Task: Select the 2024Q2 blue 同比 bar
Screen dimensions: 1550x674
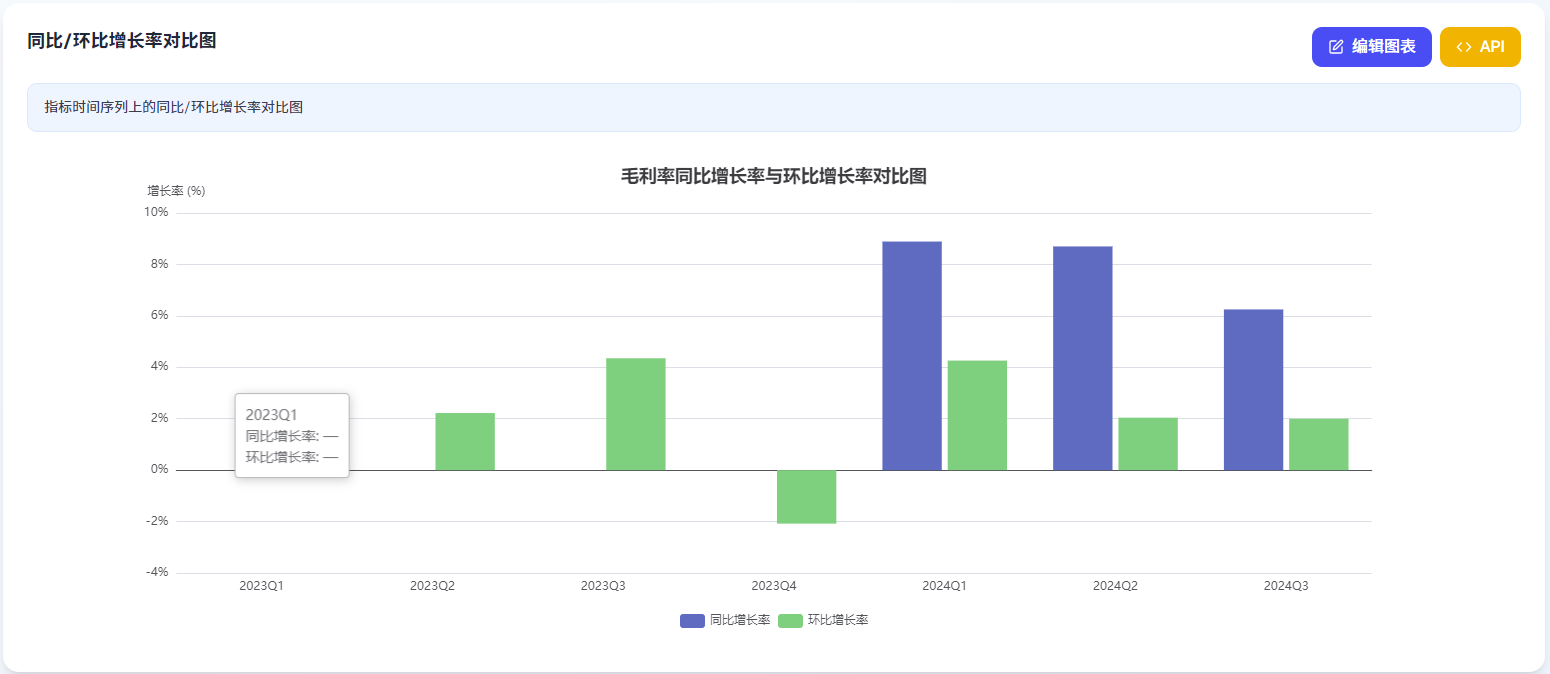Action: [1083, 358]
